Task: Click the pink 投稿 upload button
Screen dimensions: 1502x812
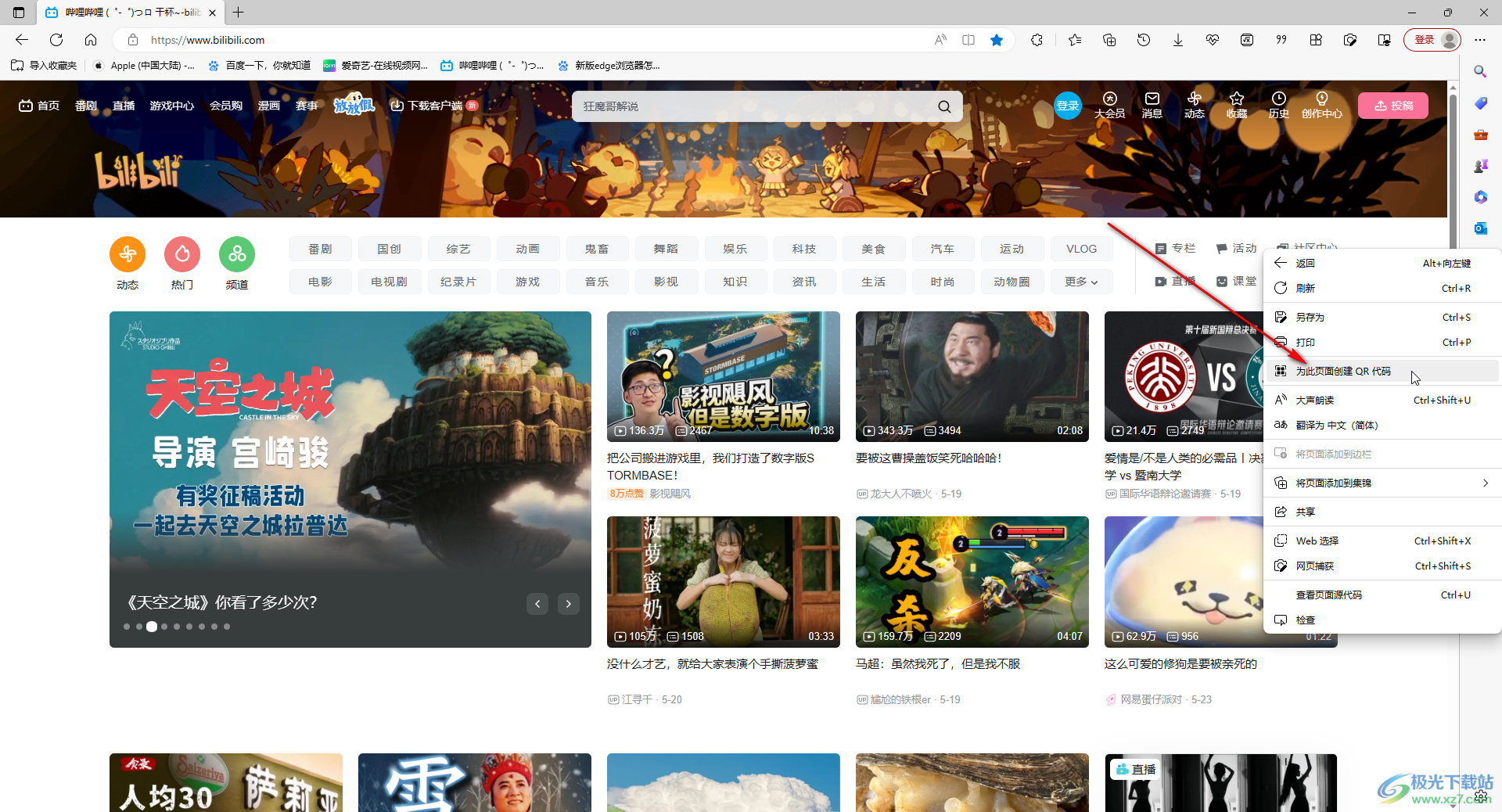Action: (x=1393, y=106)
